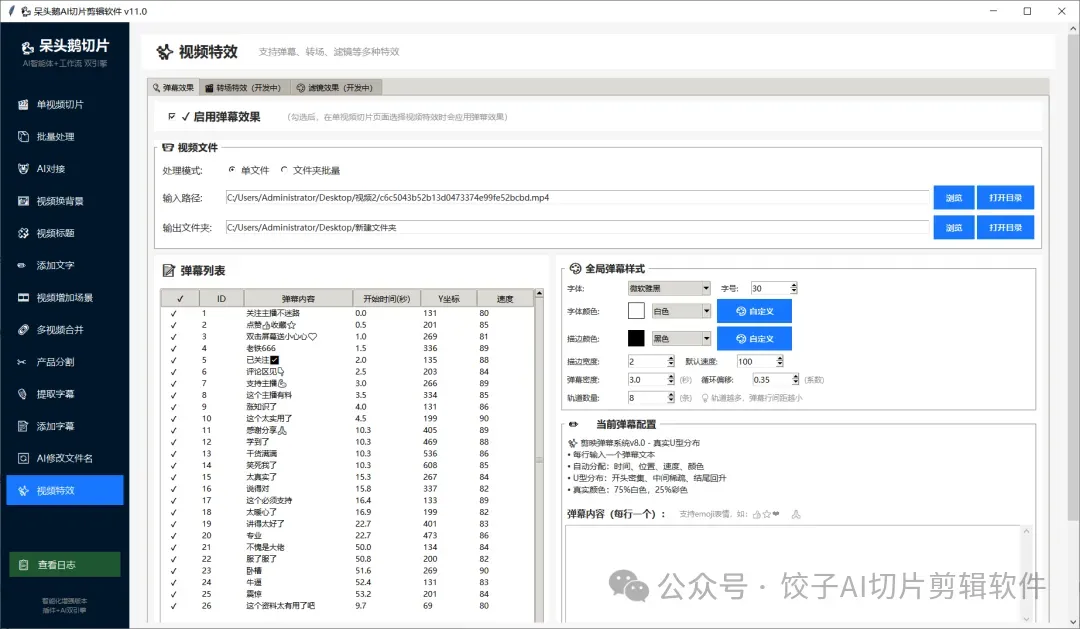Select the 多视频合并 sidebar icon

(x=23, y=329)
